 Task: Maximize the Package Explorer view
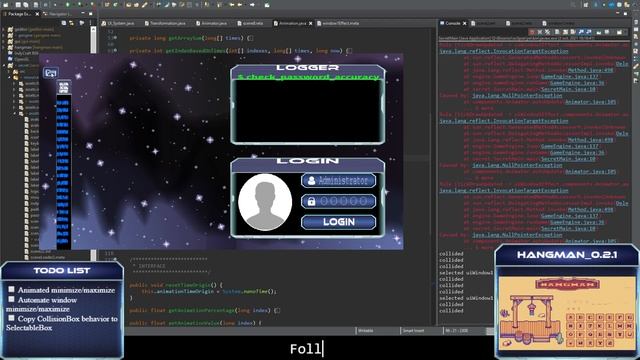click(91, 13)
